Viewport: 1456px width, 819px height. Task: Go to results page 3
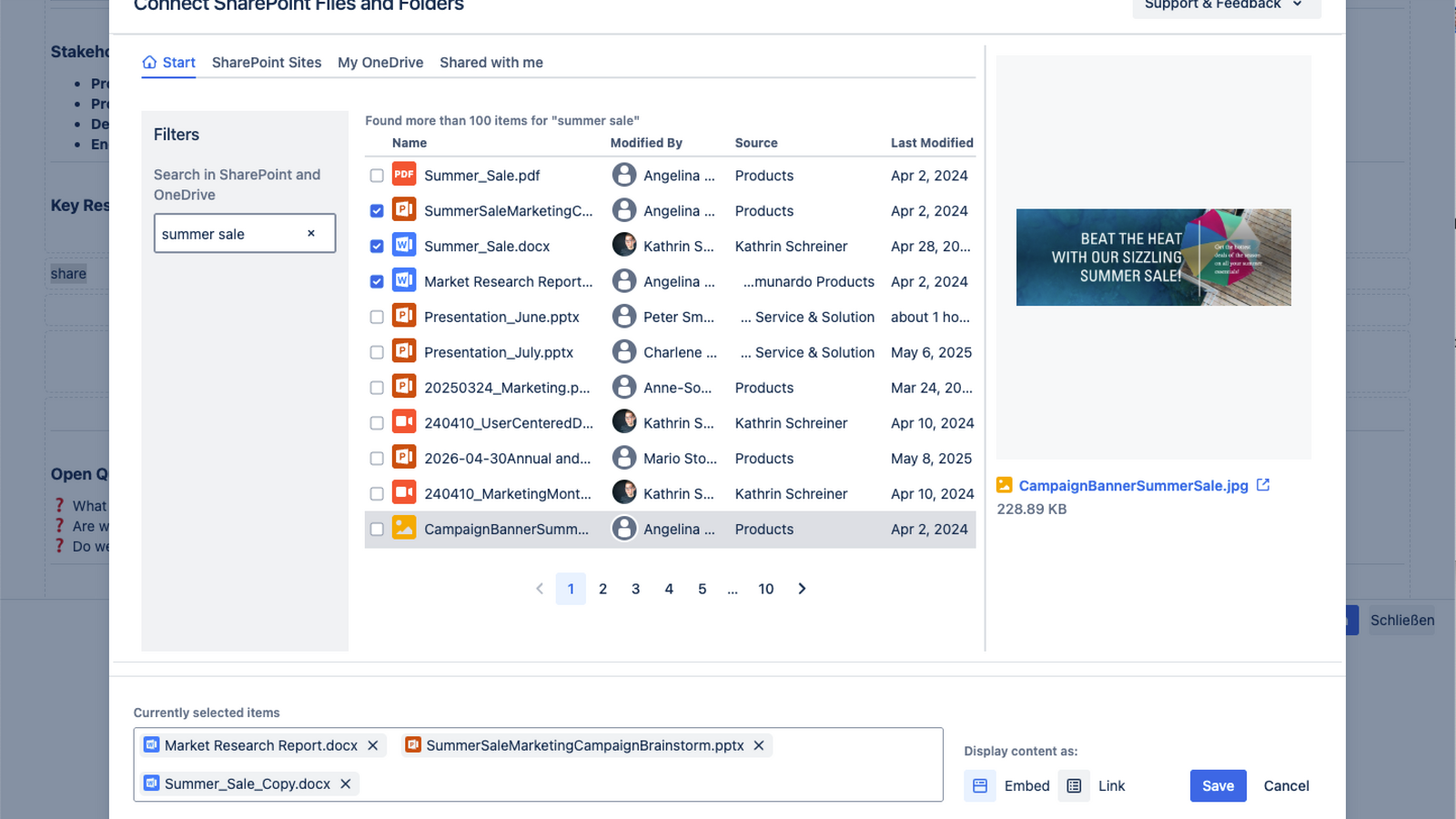point(636,589)
